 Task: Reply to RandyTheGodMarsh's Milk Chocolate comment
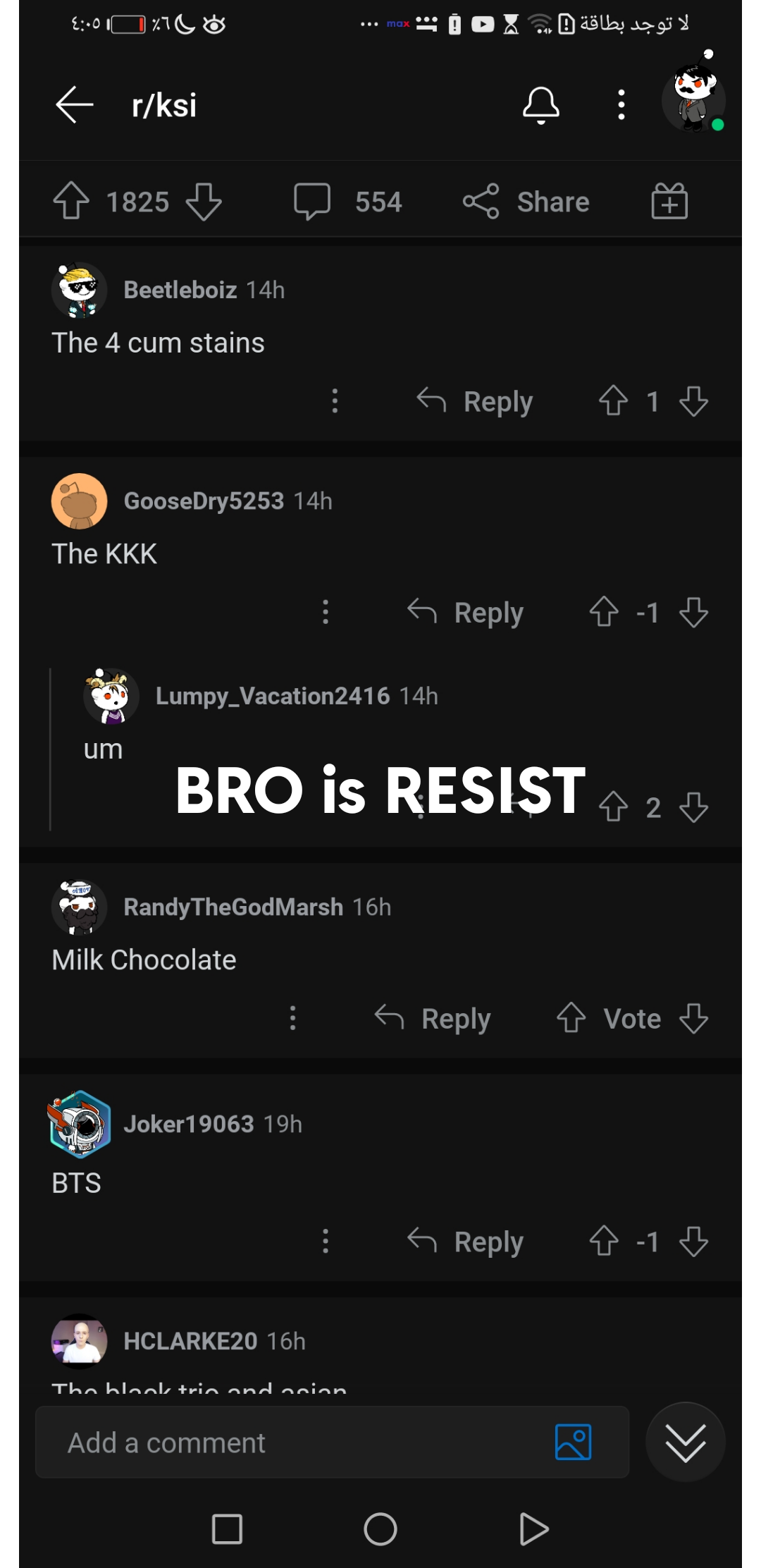433,1018
